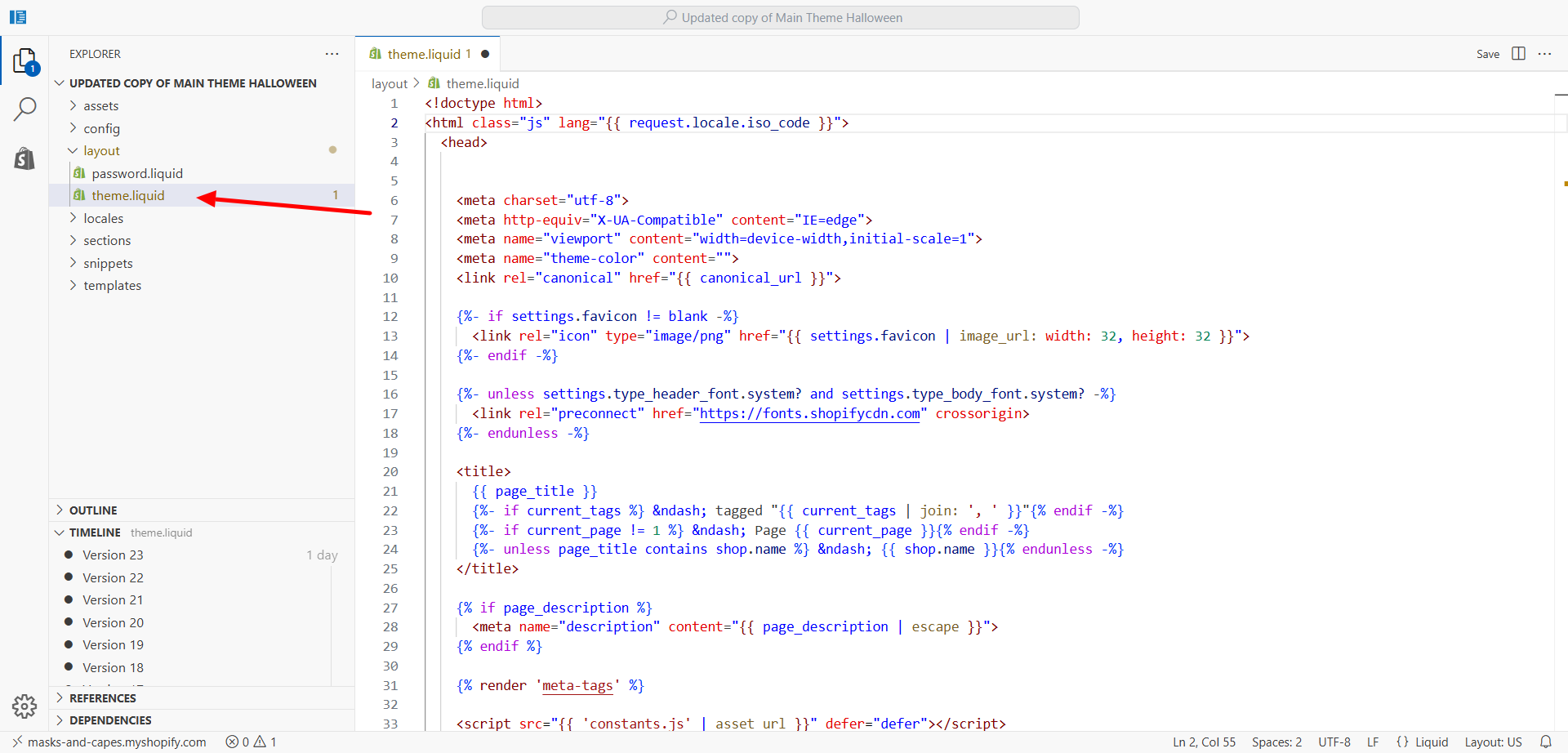
Task: Open editor More Actions ellipsis menu
Action: (1544, 54)
